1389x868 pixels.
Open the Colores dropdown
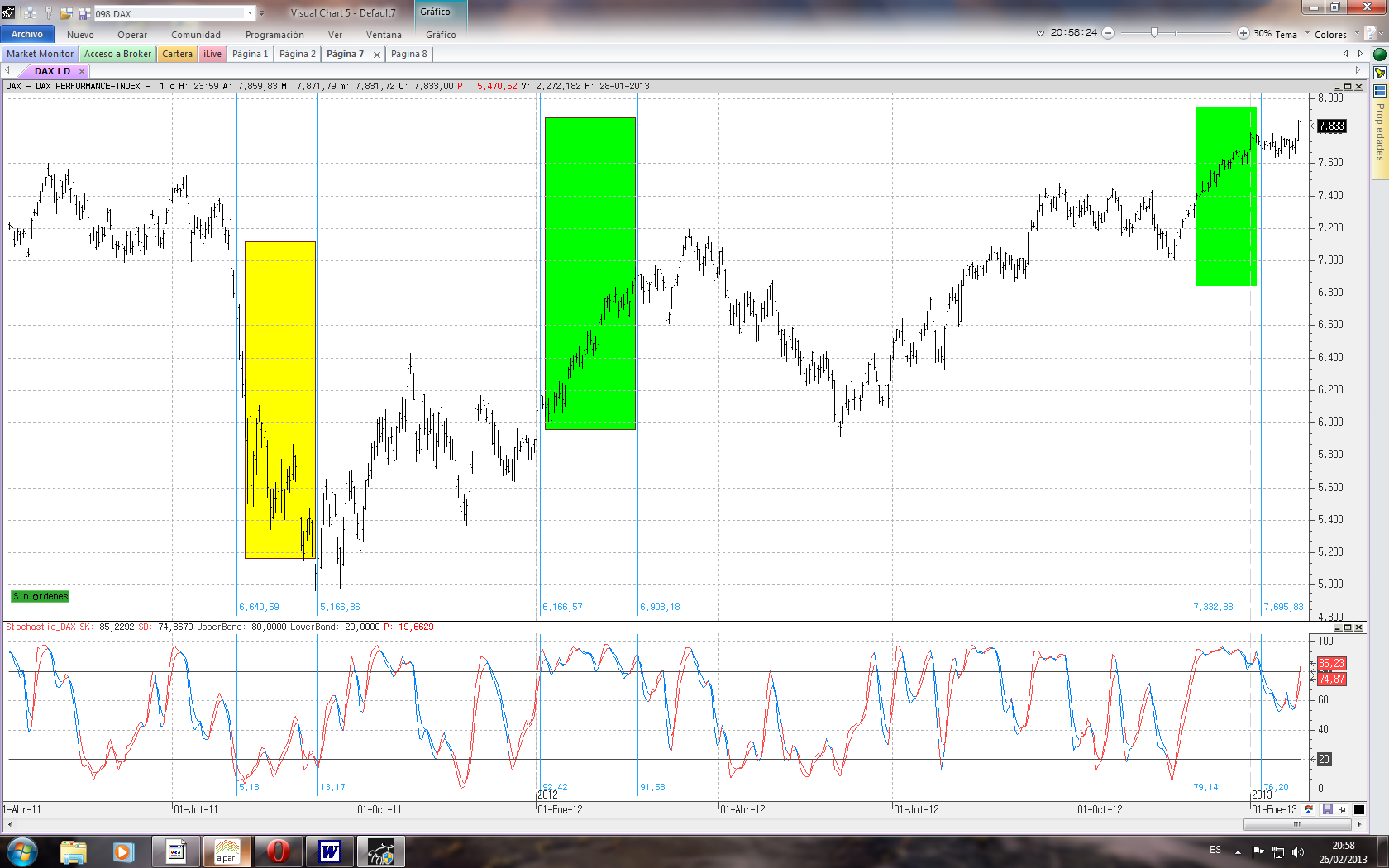click(x=1335, y=34)
